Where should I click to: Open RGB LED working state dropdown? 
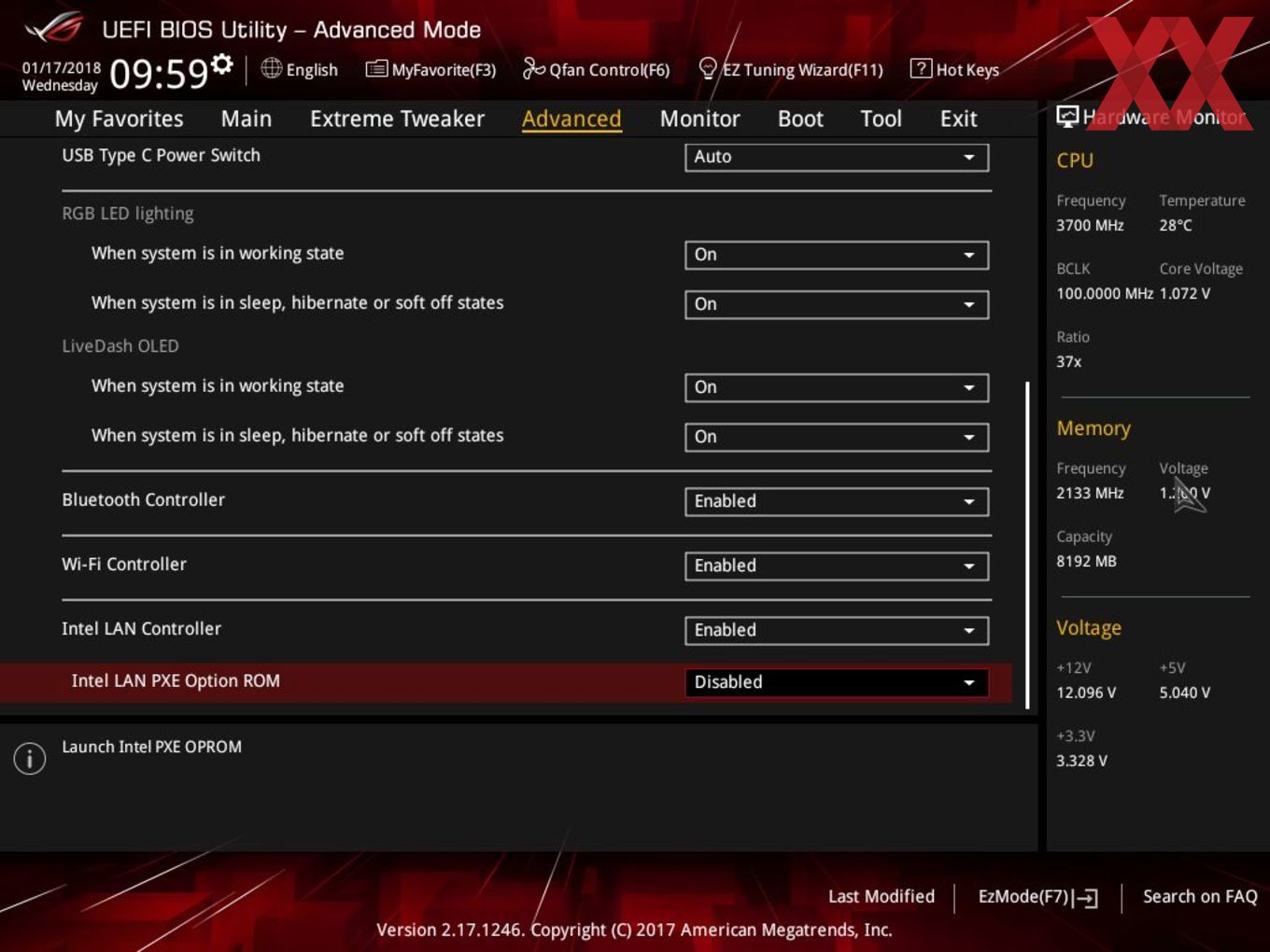tap(837, 255)
